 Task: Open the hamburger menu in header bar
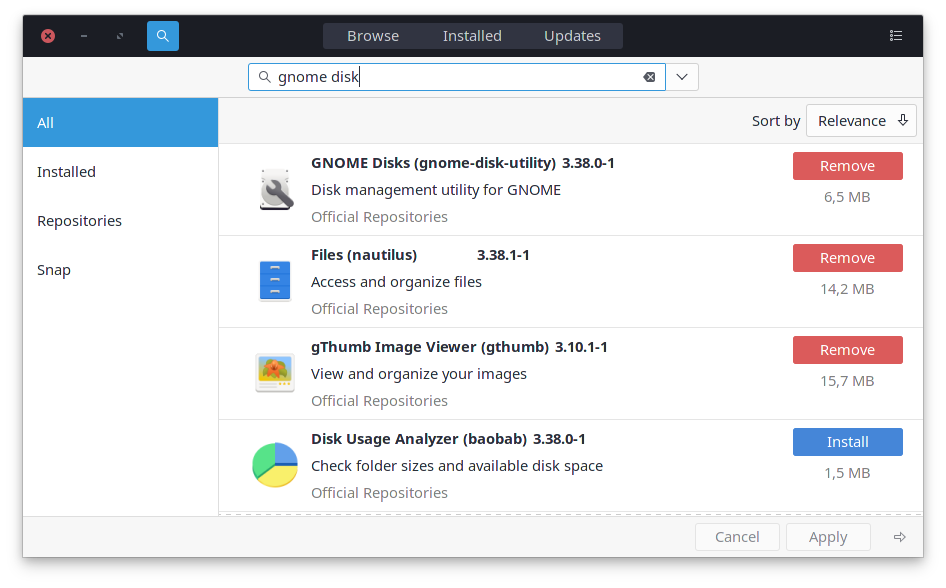[896, 36]
